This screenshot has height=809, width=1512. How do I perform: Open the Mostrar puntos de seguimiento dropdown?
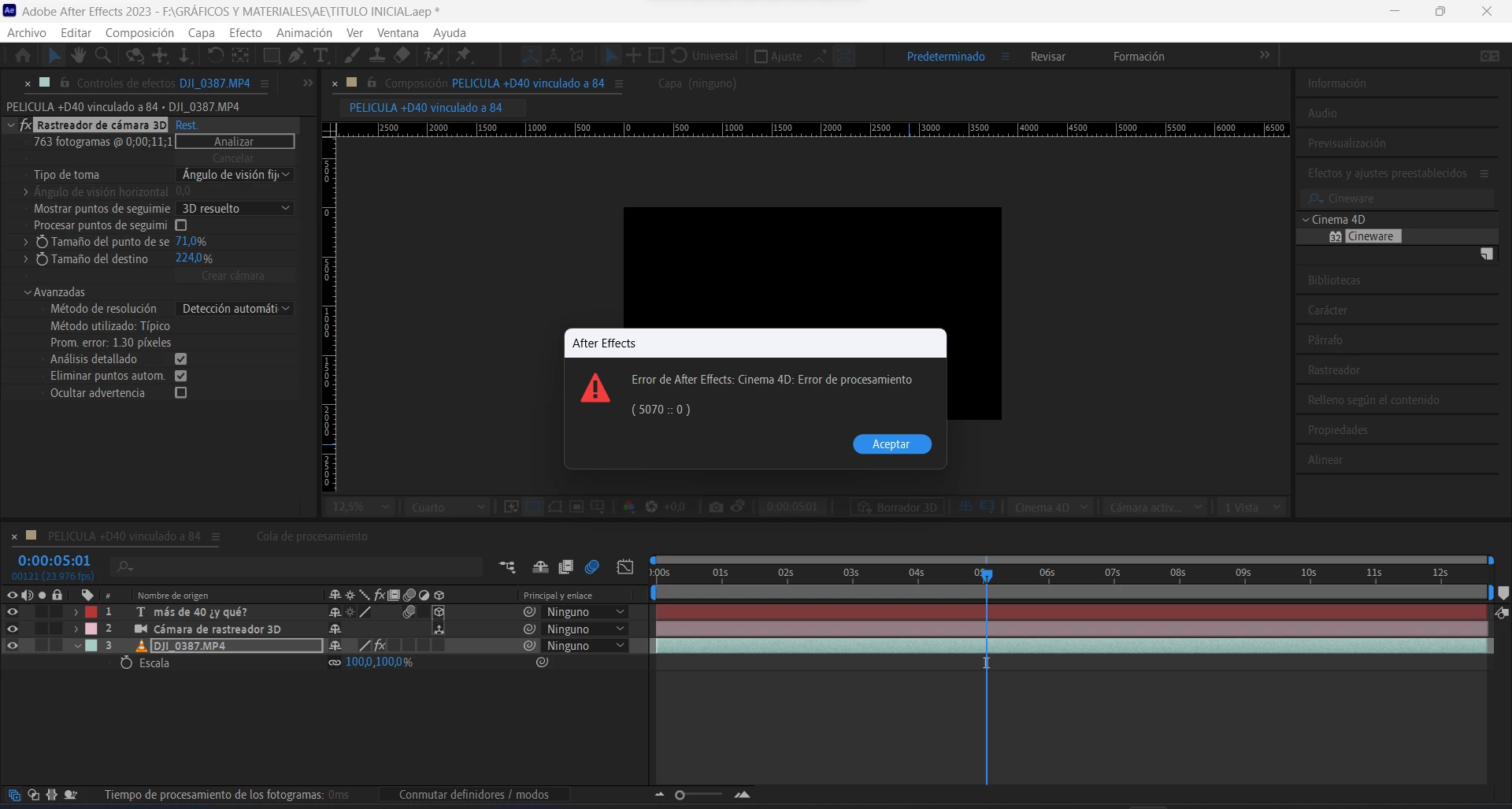[235, 209]
